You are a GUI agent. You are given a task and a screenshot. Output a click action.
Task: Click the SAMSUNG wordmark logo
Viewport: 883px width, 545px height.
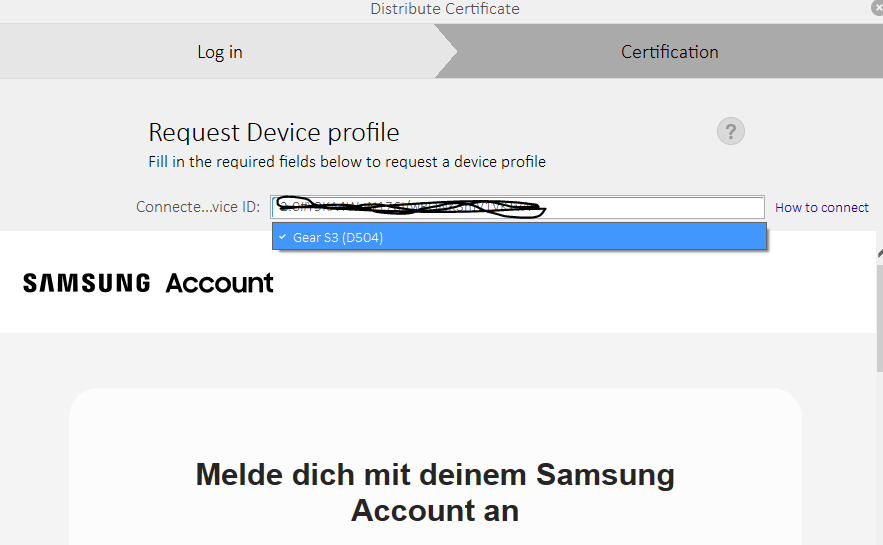[86, 283]
